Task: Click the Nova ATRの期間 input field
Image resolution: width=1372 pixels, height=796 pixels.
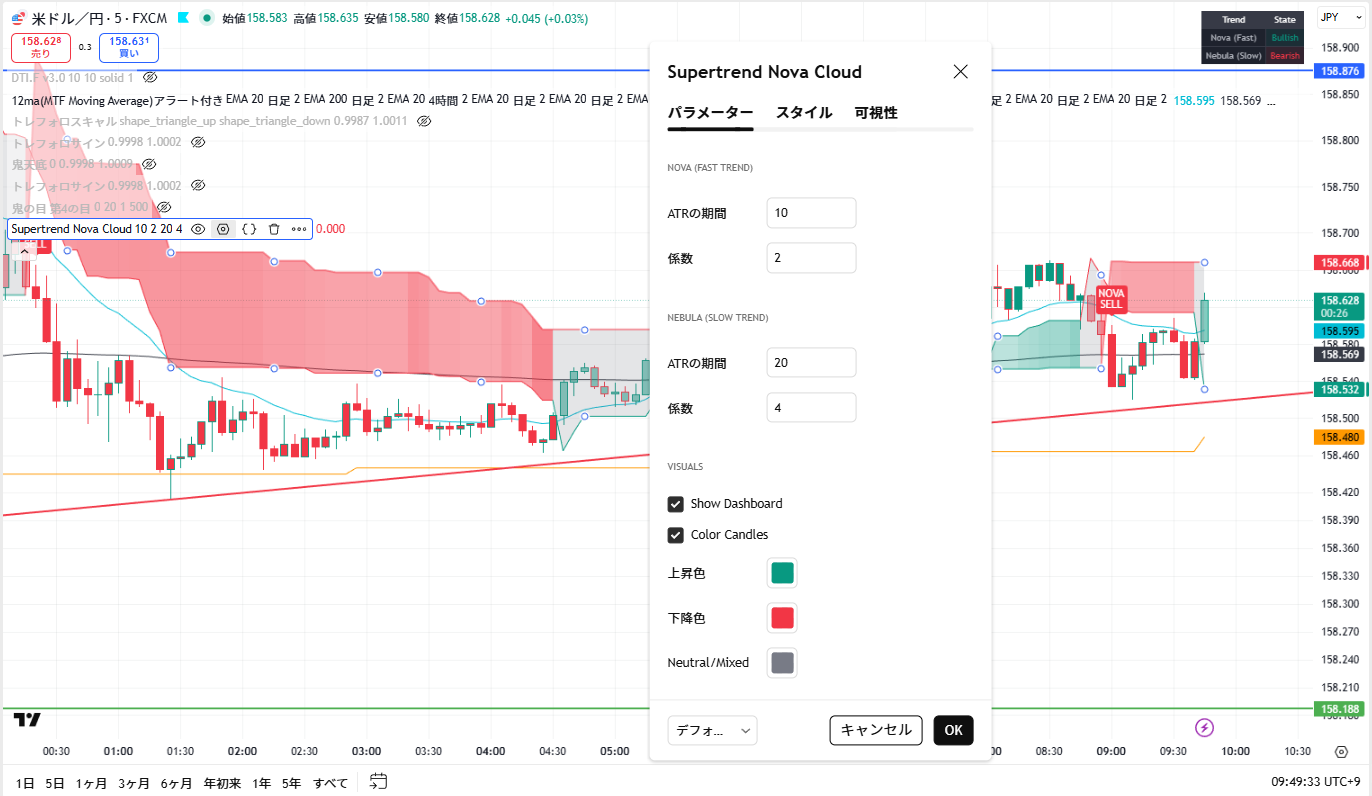Action: tap(811, 213)
